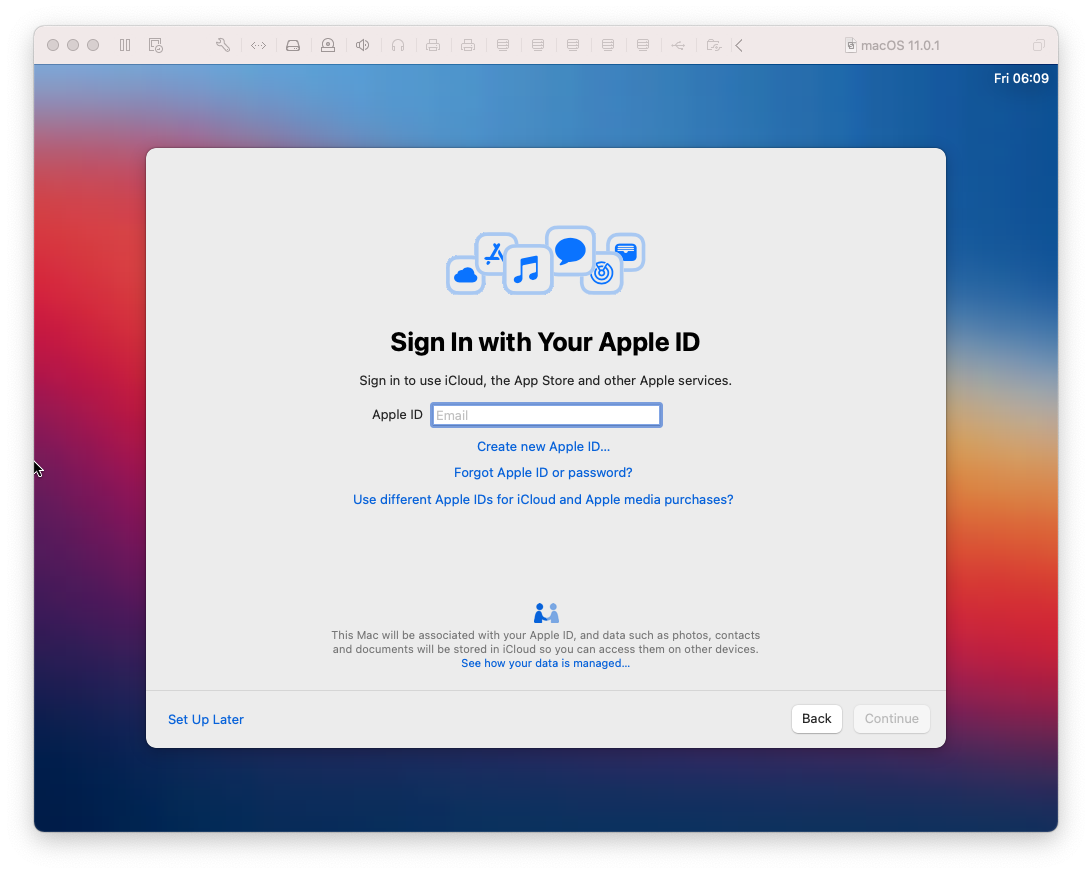
Task: Open Create new Apple ID link
Action: click(x=543, y=446)
